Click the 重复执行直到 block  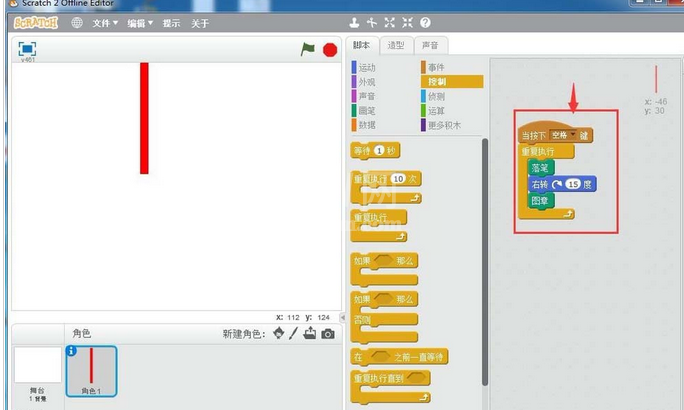coord(390,386)
